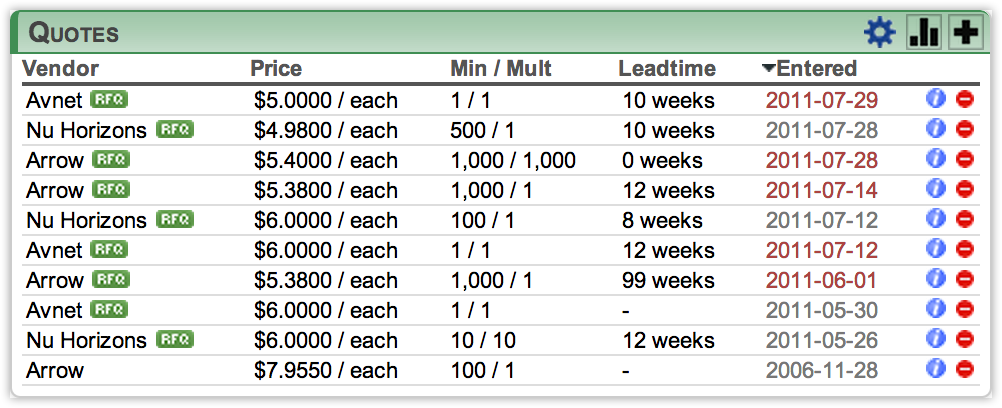Viewport: 1002px width, 408px height.
Task: Delete the Nu Horizons 2011-07-28 quote
Action: pyautogui.click(x=965, y=129)
